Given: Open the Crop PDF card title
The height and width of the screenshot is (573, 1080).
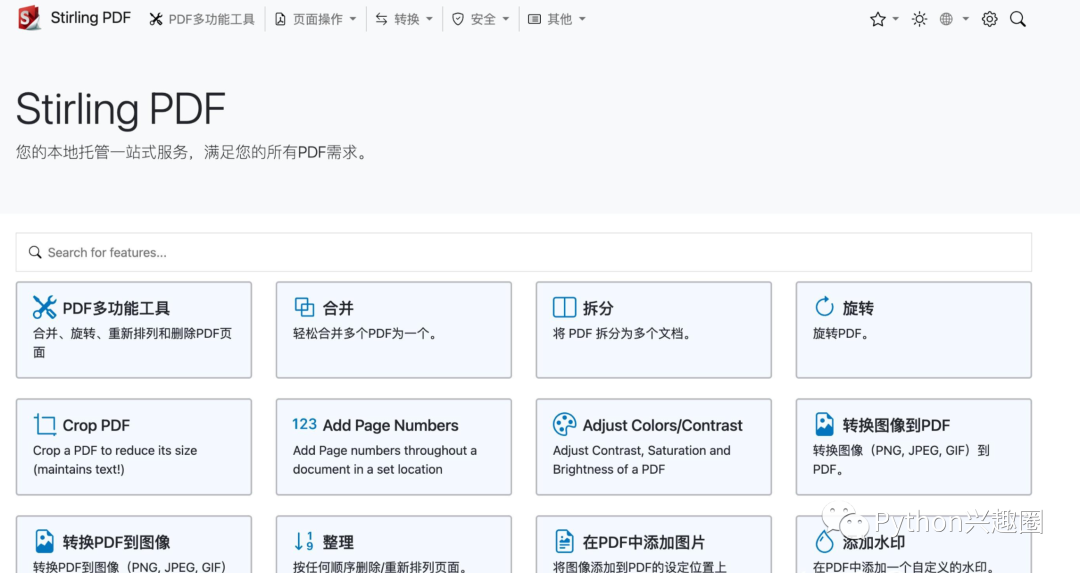Looking at the screenshot, I should (x=96, y=426).
